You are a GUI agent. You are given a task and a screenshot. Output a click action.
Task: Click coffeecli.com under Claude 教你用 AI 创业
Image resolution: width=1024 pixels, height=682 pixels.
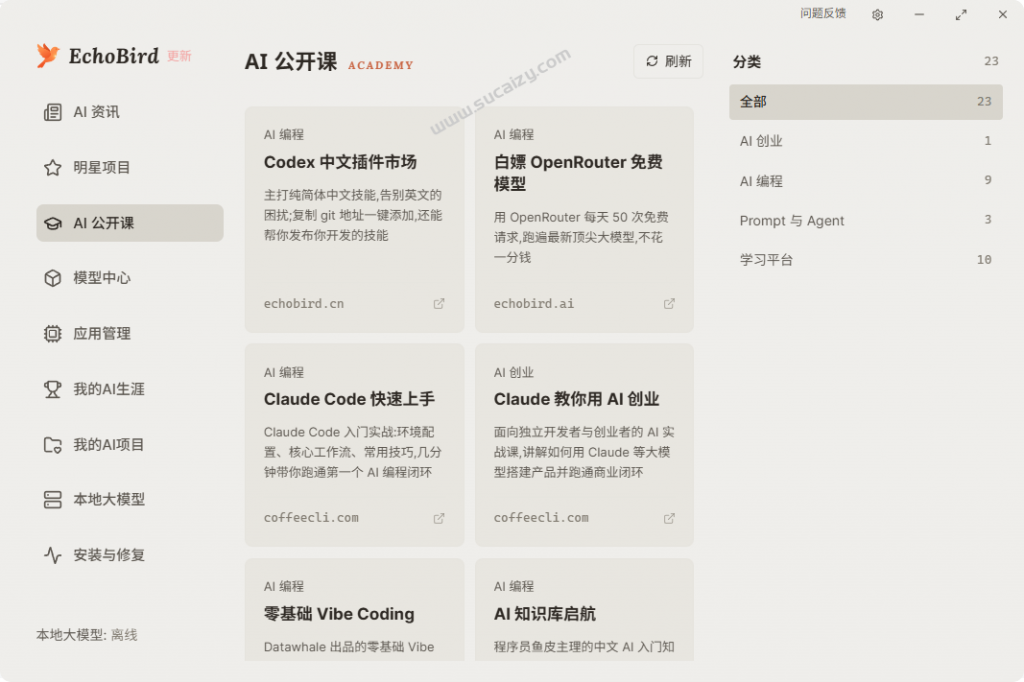[x=541, y=518]
